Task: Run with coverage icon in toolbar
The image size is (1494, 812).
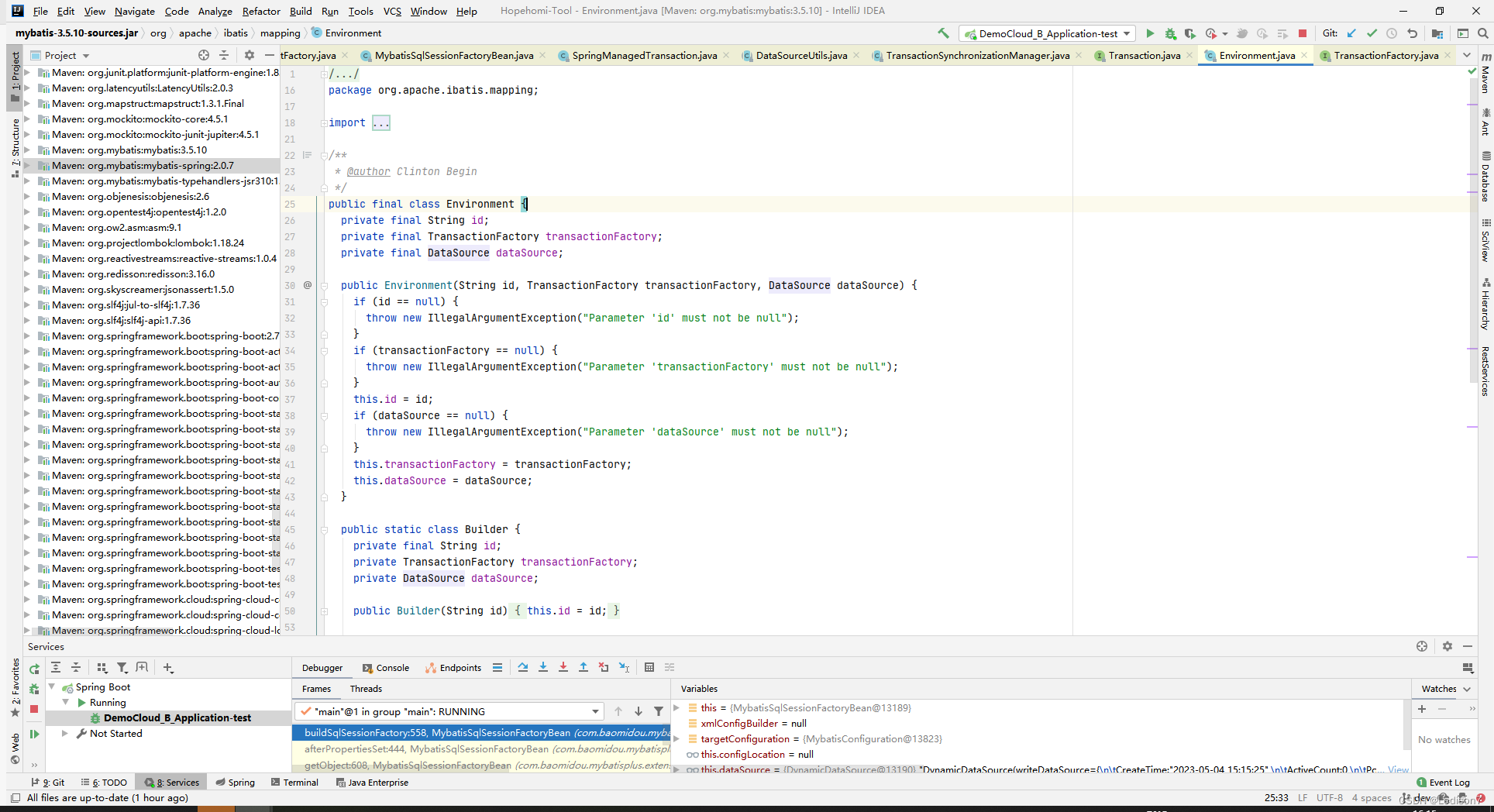Action: click(1190, 33)
